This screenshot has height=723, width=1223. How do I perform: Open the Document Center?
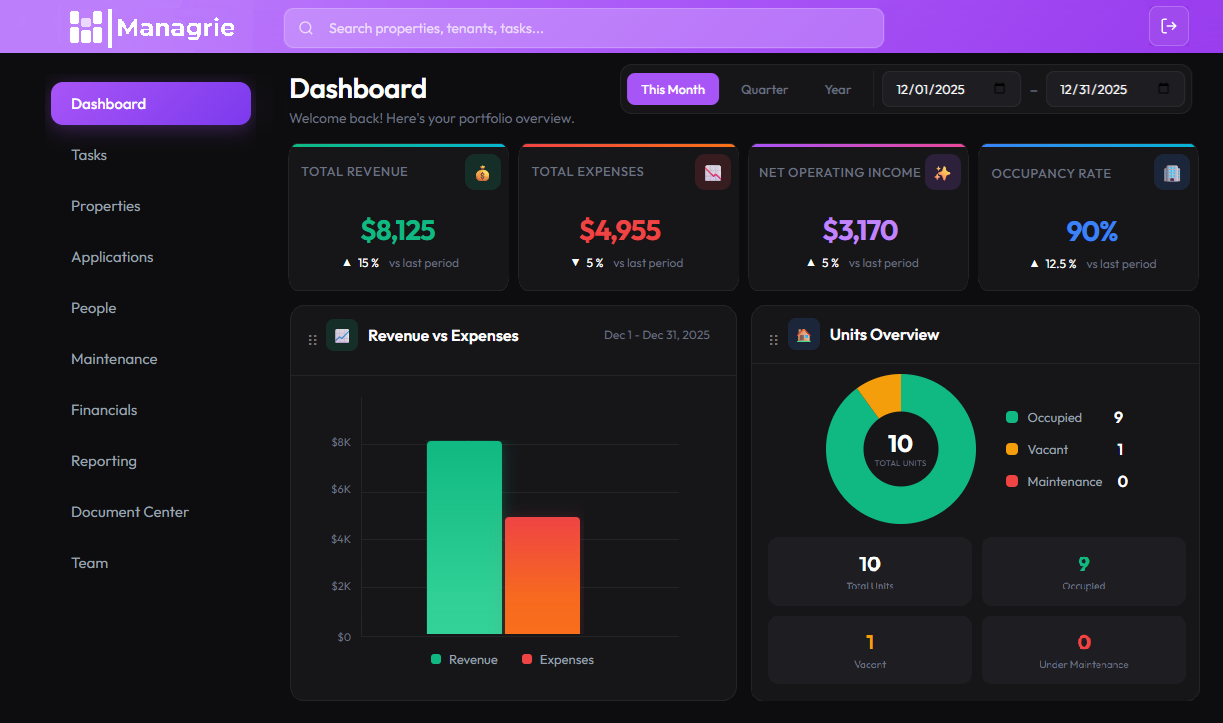click(x=130, y=511)
